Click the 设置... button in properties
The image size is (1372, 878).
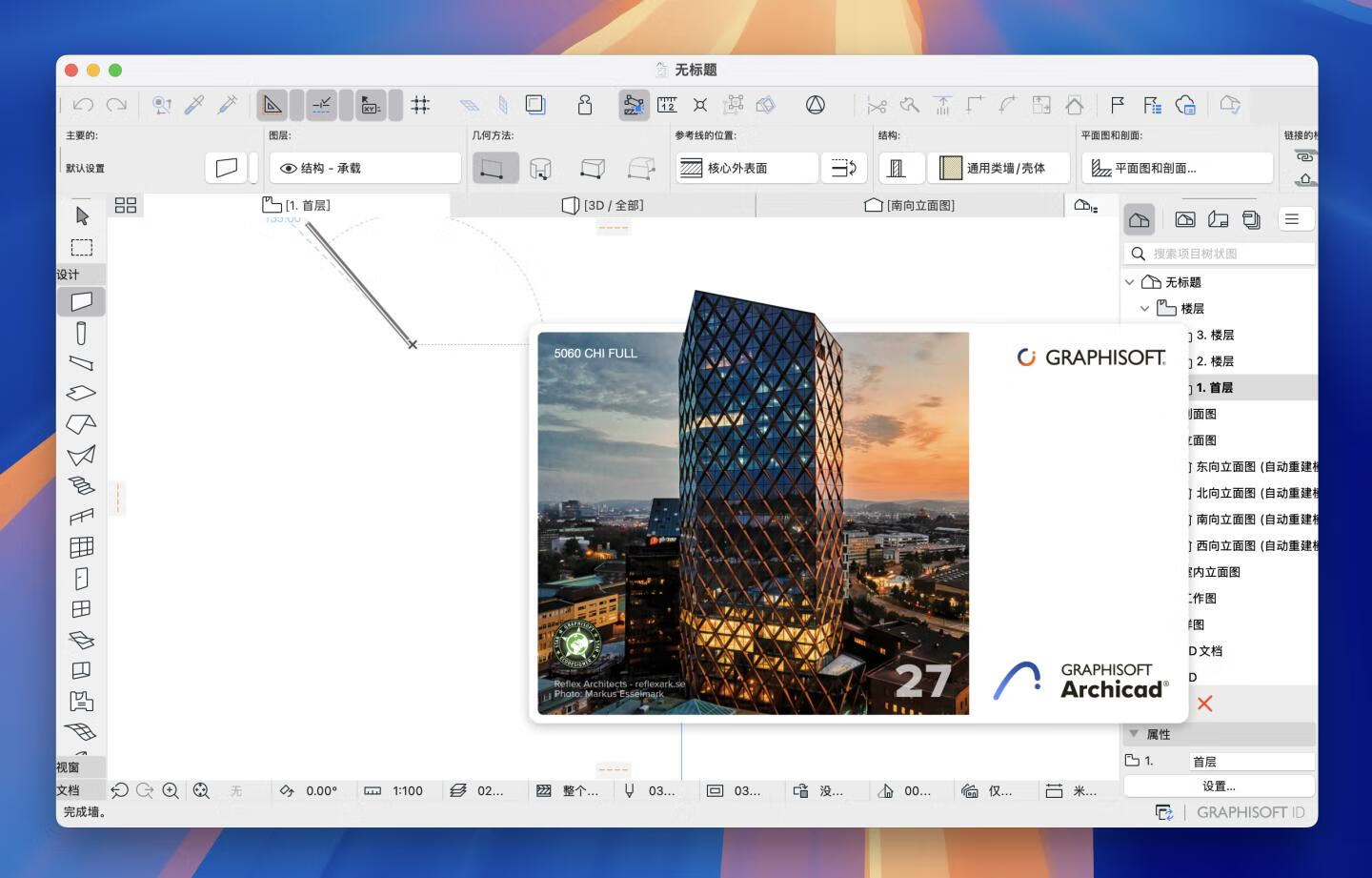tap(1219, 786)
